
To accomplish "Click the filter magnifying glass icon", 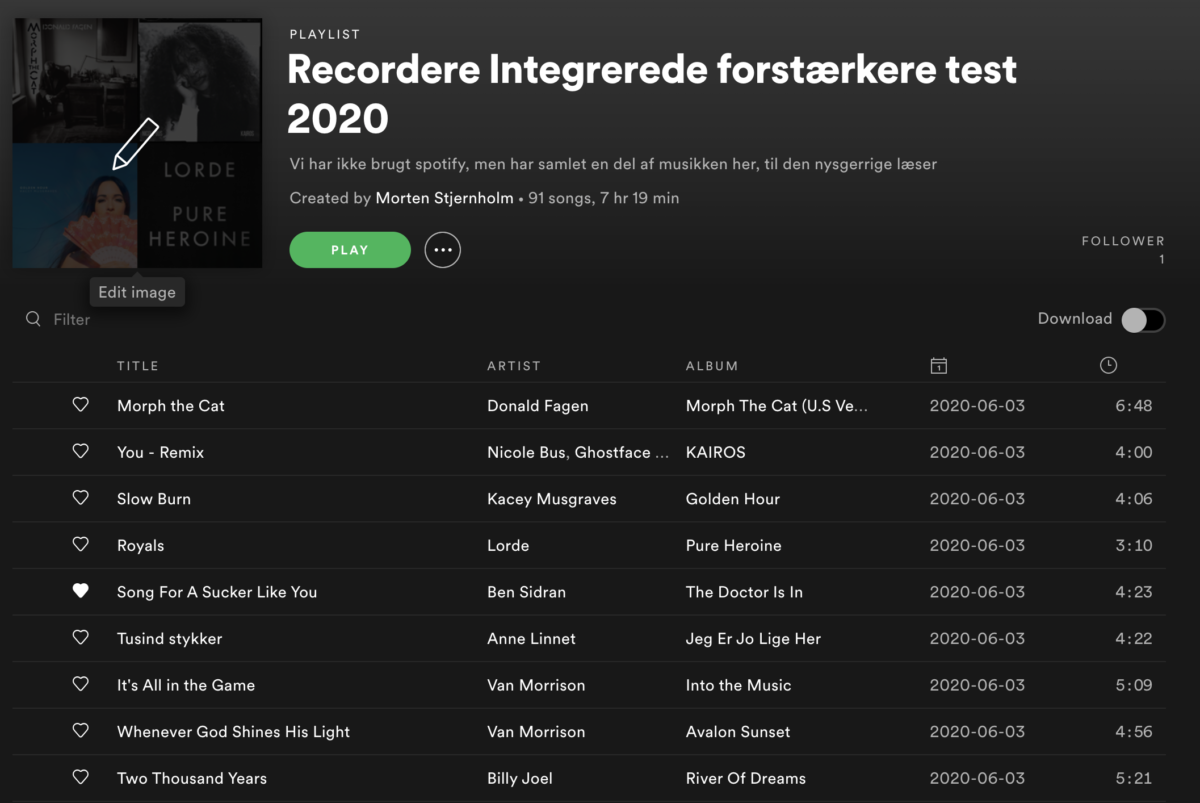I will coord(33,319).
